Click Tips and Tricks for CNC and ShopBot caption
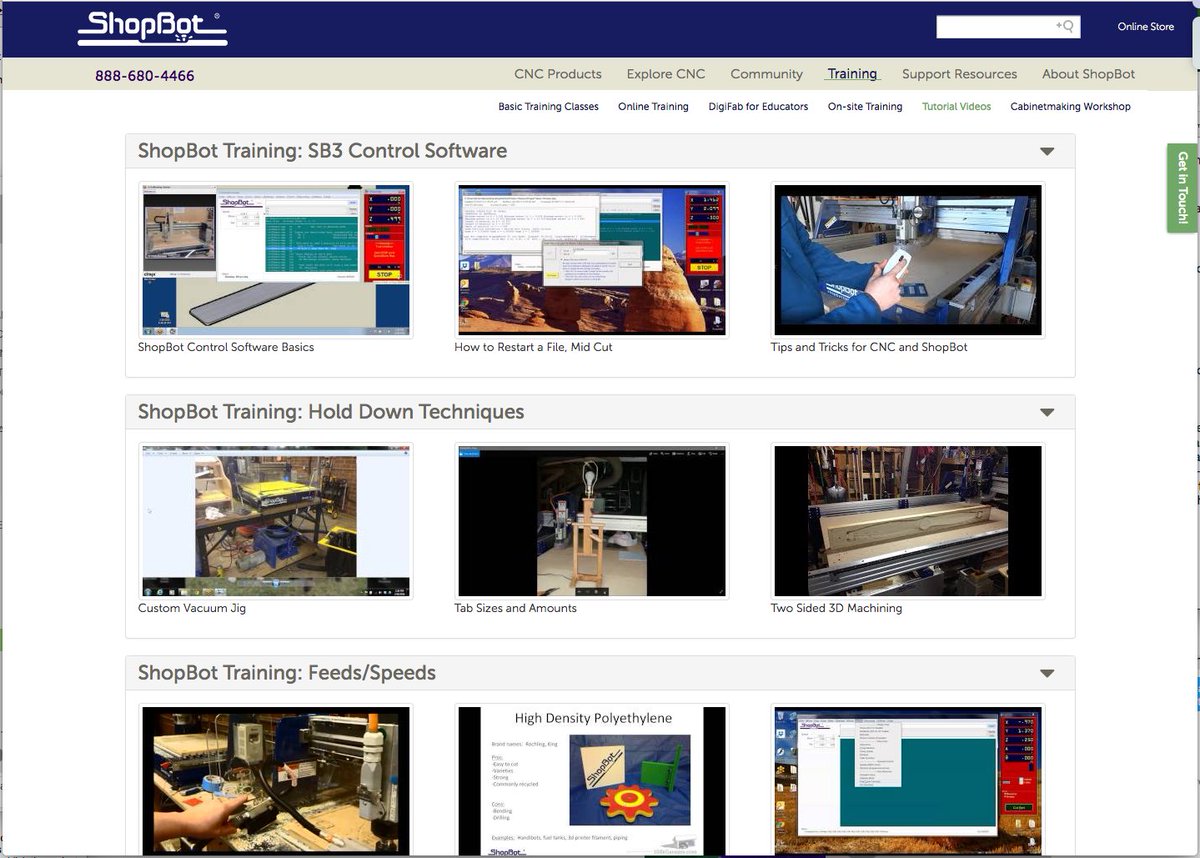This screenshot has width=1200, height=858. (x=869, y=347)
